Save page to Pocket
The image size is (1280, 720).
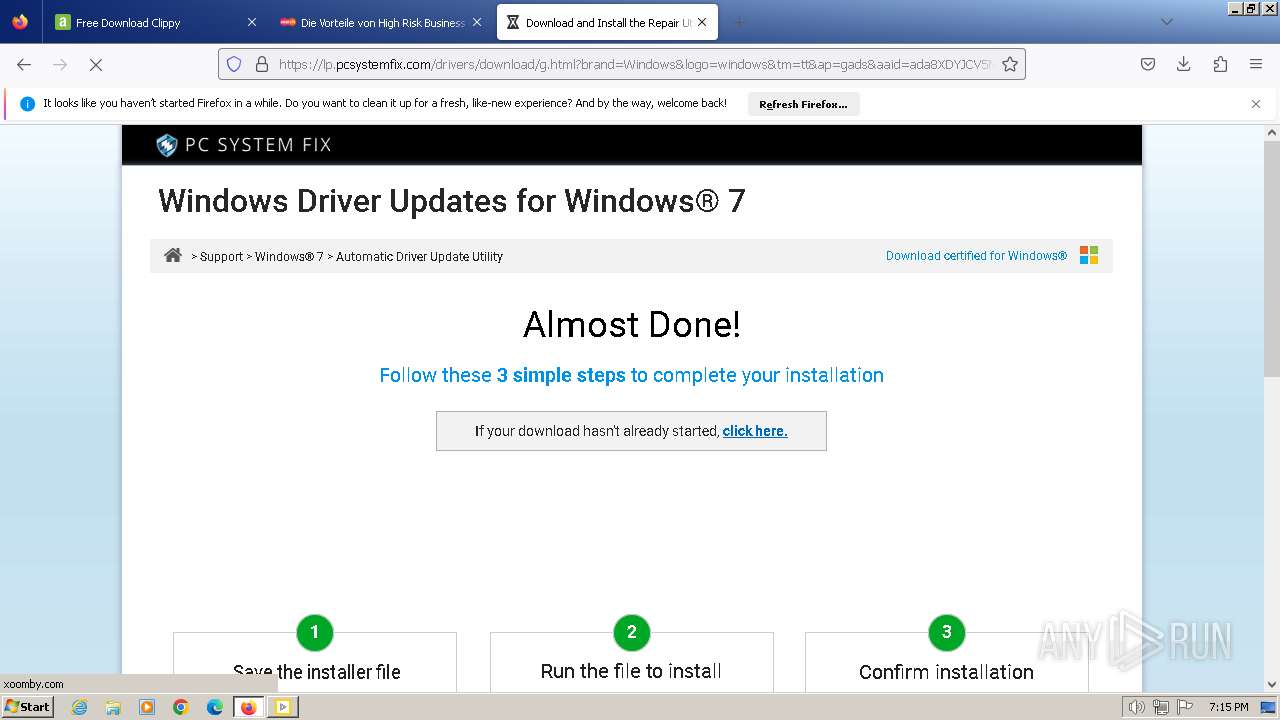(1148, 64)
